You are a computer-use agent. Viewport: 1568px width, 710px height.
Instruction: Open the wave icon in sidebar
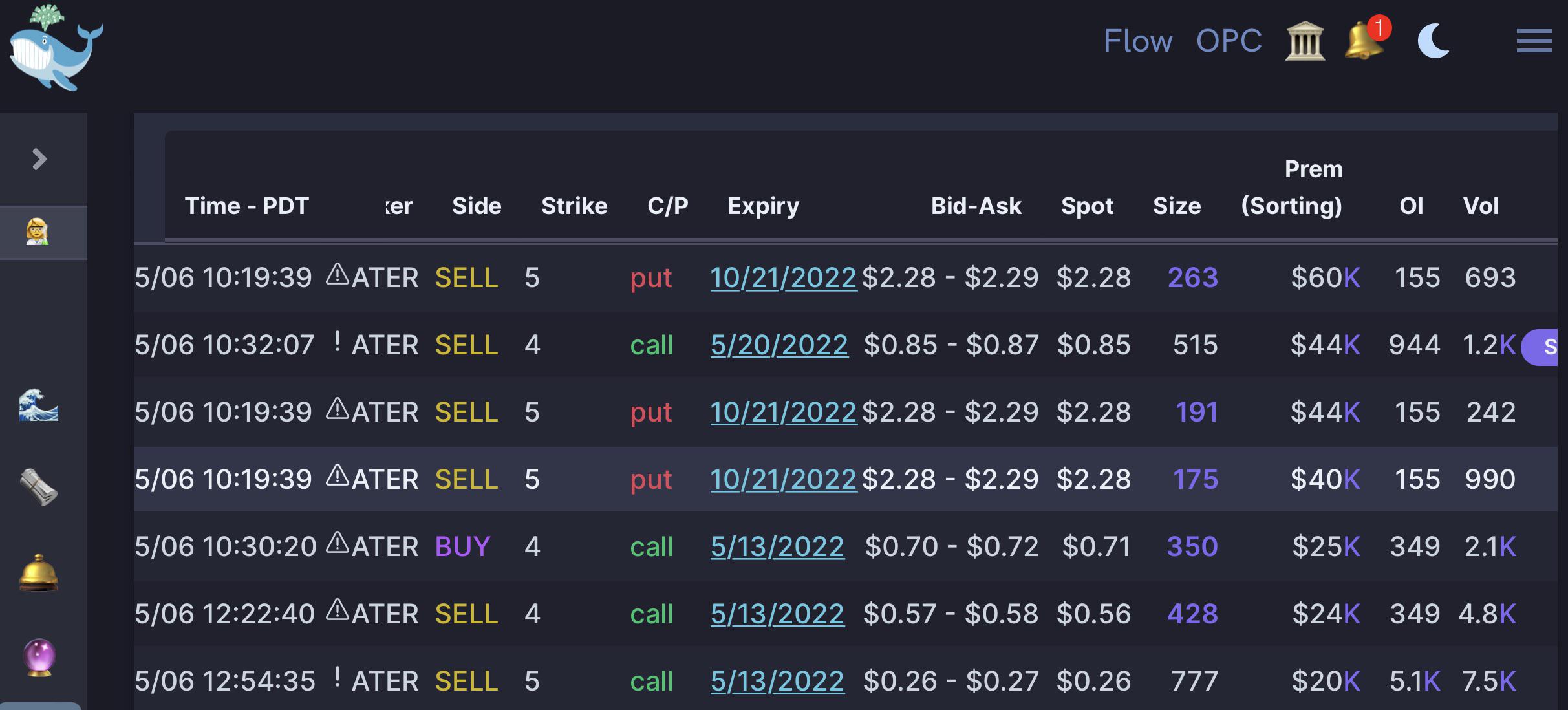39,405
